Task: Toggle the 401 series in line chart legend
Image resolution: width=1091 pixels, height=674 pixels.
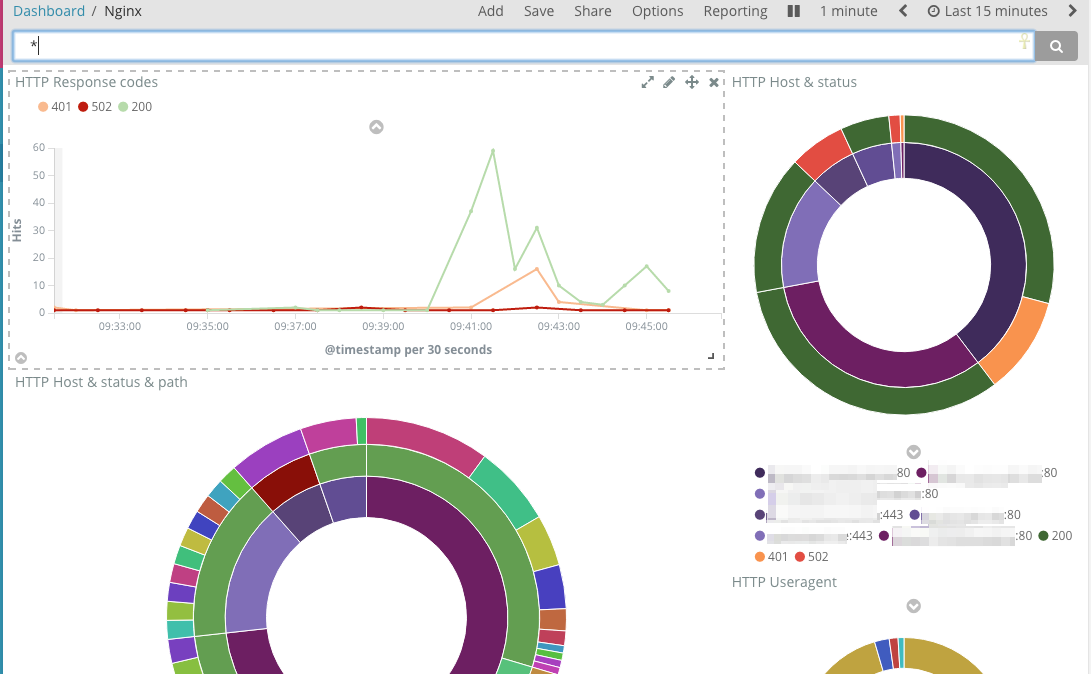Action: [x=55, y=106]
